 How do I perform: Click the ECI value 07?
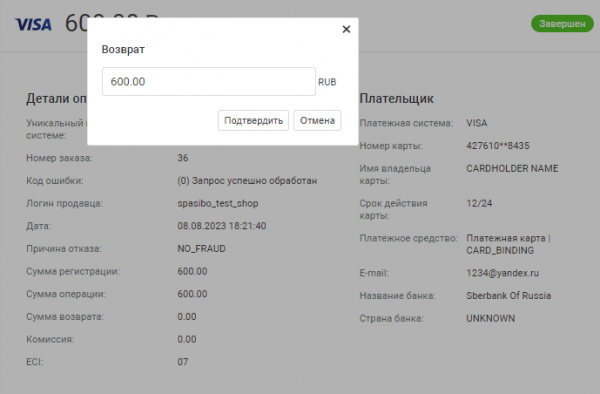pos(183,362)
